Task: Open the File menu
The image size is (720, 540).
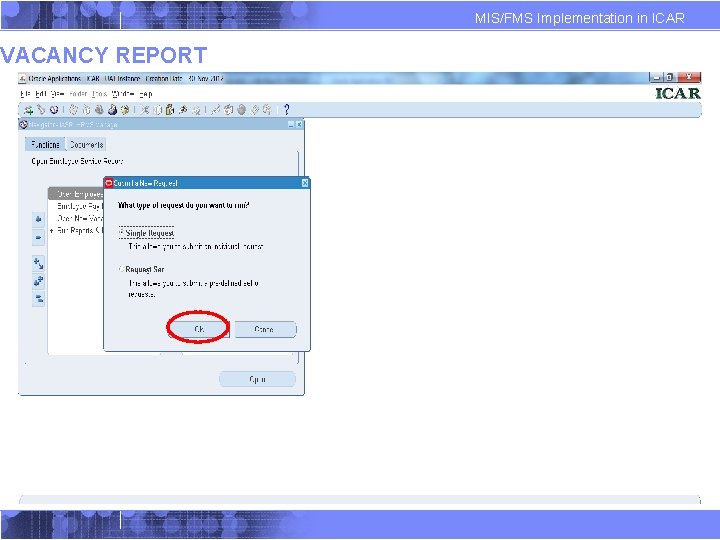Action: click(x=25, y=94)
